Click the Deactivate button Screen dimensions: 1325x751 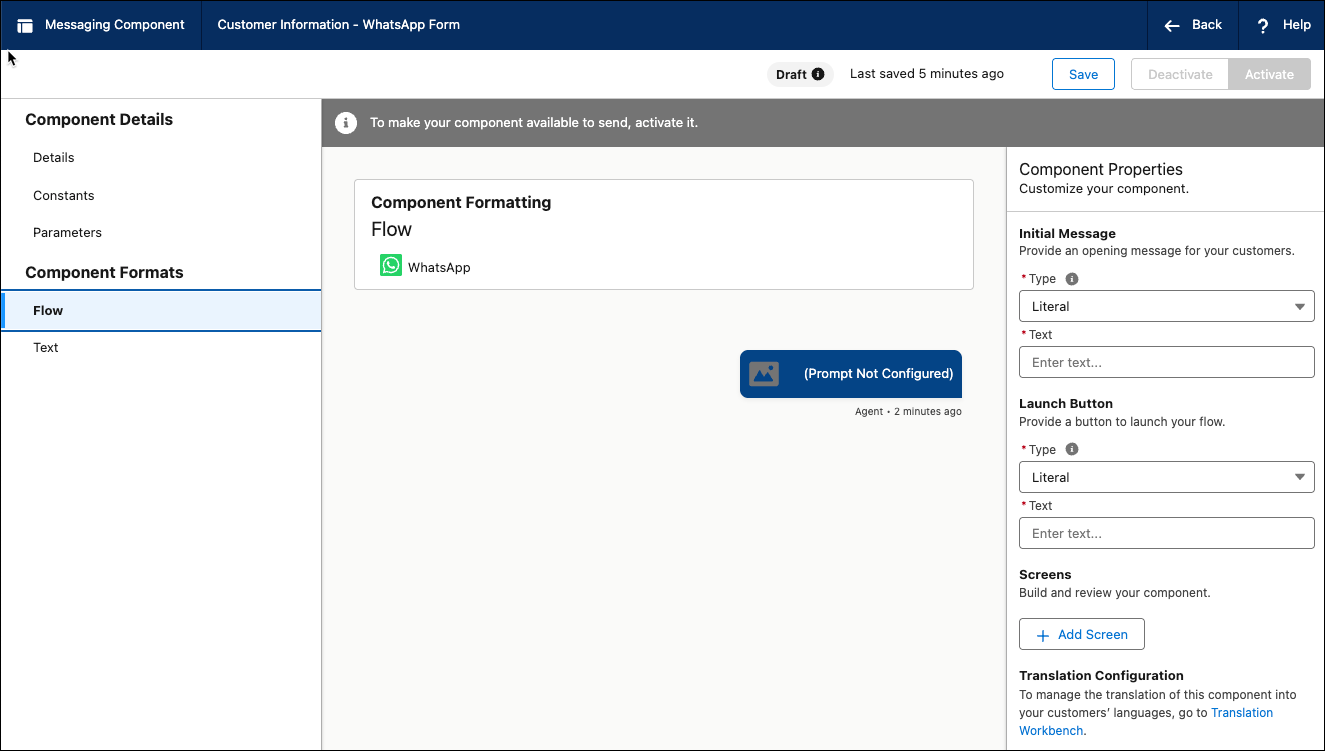click(1180, 74)
